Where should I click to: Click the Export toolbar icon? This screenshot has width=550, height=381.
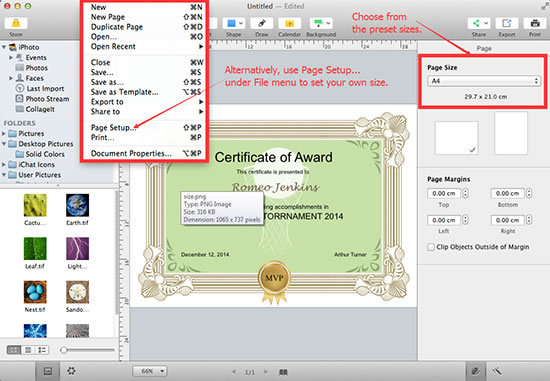click(507, 24)
